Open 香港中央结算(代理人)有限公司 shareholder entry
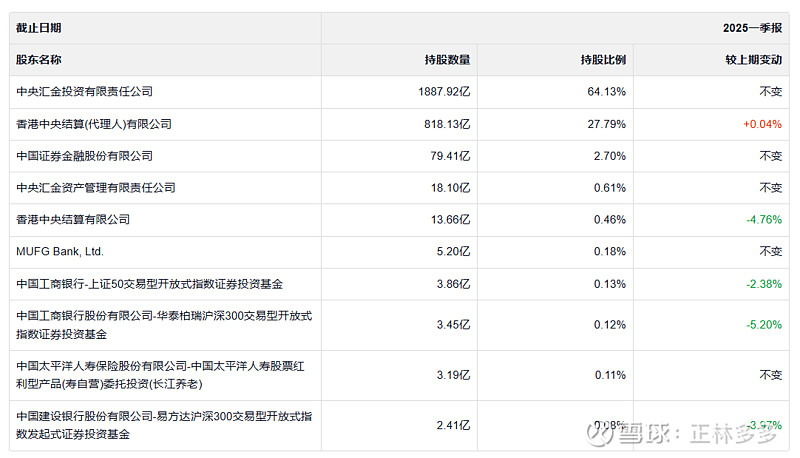 (95, 124)
